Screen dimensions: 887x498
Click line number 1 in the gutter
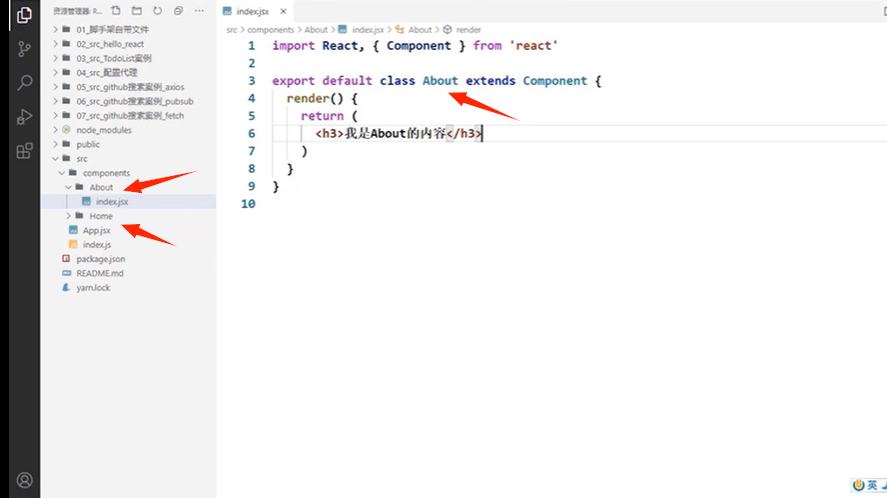(x=252, y=46)
